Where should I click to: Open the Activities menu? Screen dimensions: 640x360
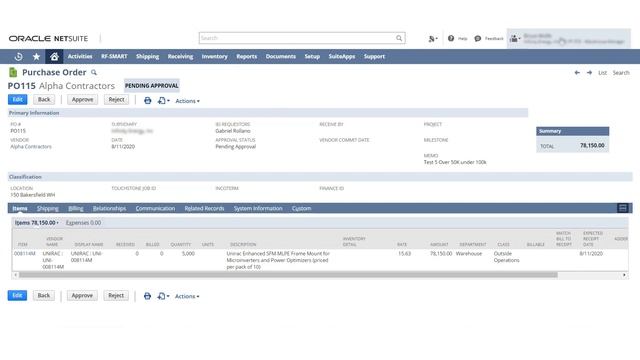[x=80, y=56]
